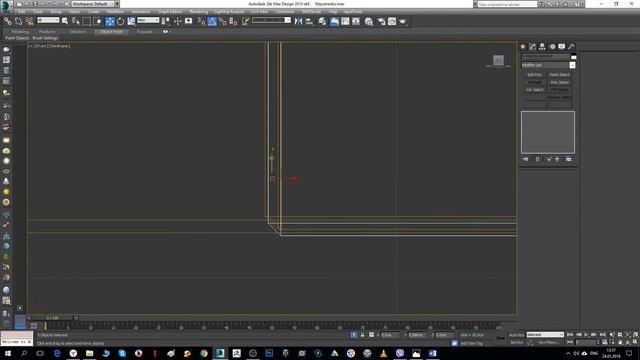Screen dimensions: 640x360
Task: Open Viber from the taskbar
Action: tap(400, 353)
